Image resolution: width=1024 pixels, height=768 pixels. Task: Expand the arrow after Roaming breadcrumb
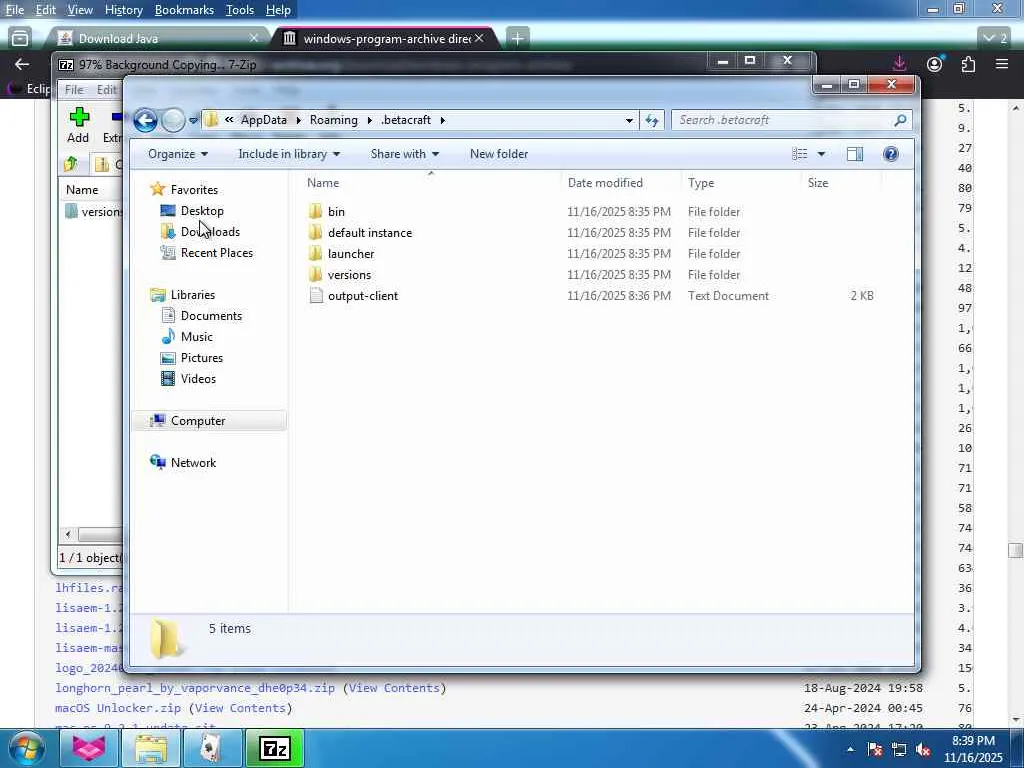tap(370, 120)
